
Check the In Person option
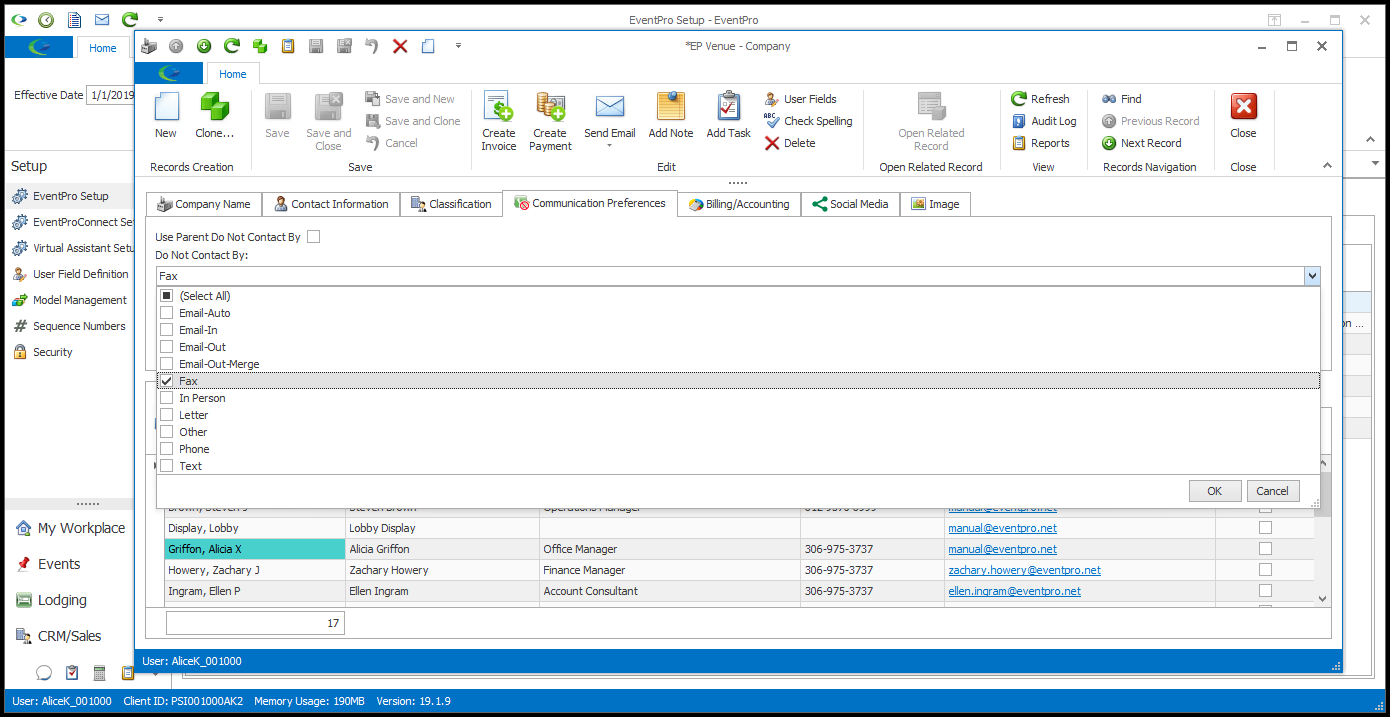167,398
